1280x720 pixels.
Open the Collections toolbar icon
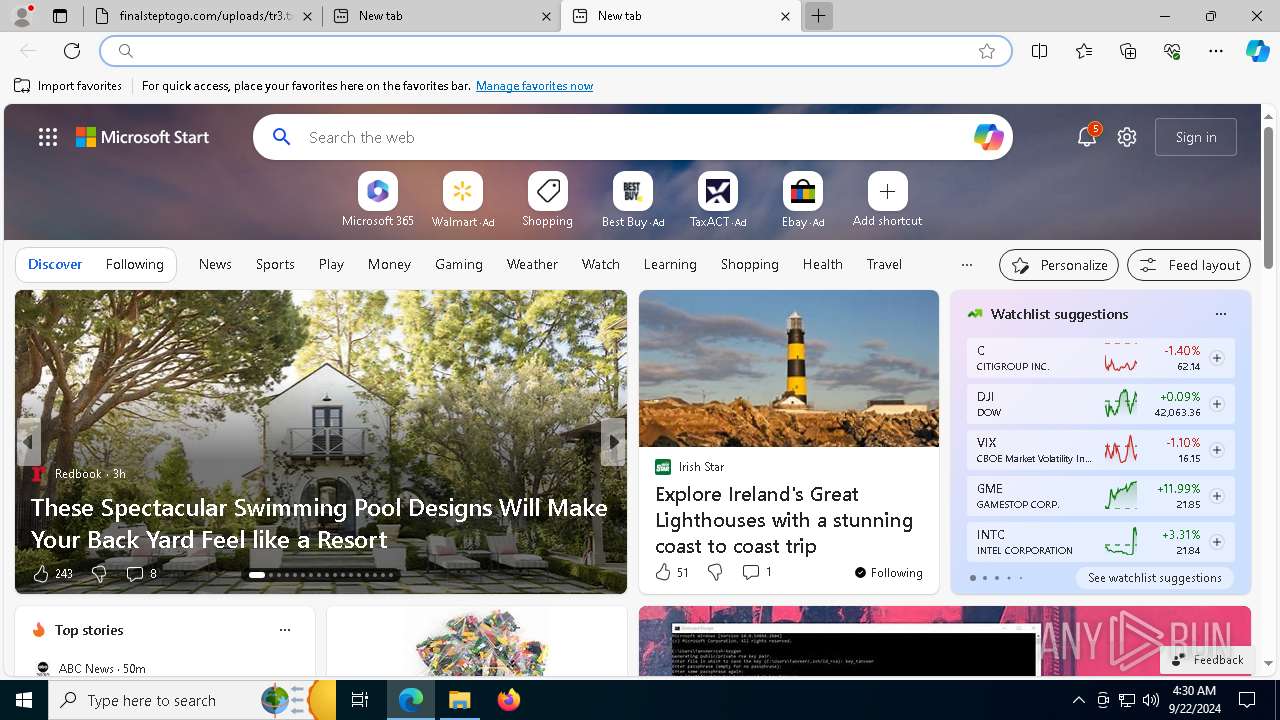click(x=1128, y=51)
